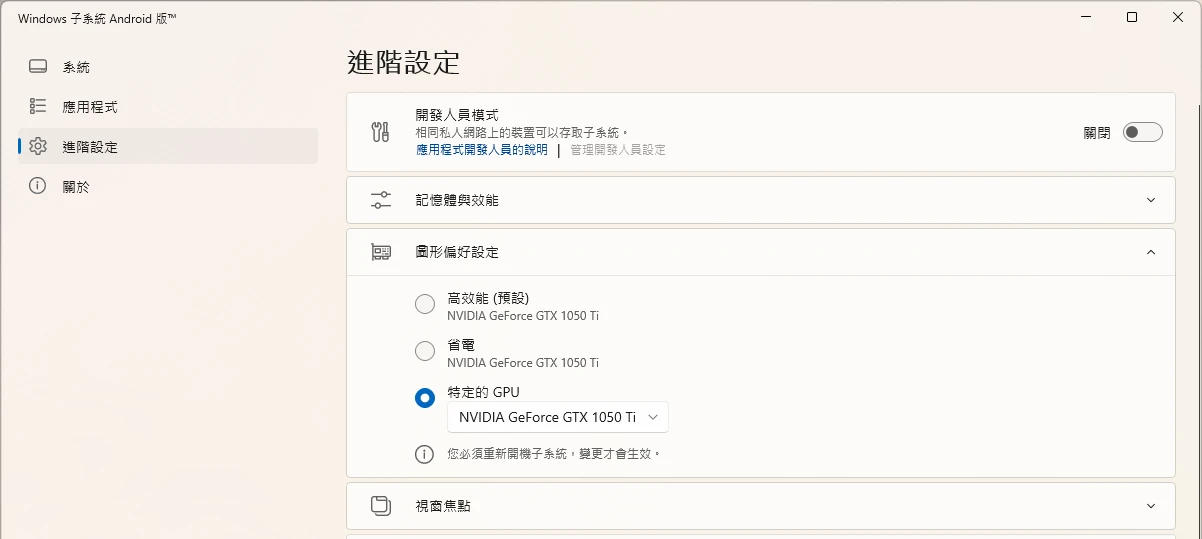The width and height of the screenshot is (1202, 539).
Task: Click the 進階設定 gear icon in sidebar
Action: [x=38, y=146]
